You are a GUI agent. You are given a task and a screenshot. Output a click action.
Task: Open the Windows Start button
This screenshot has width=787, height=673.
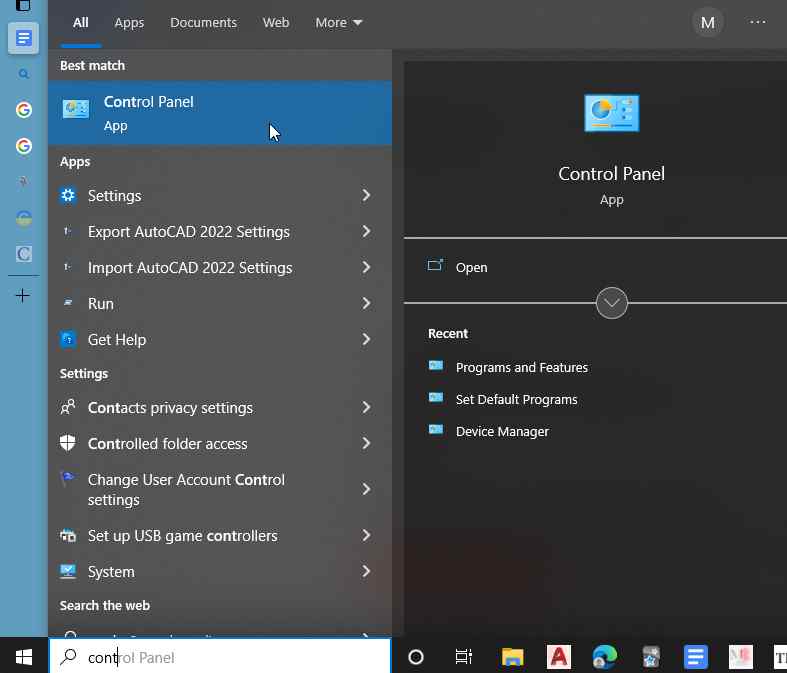24,656
